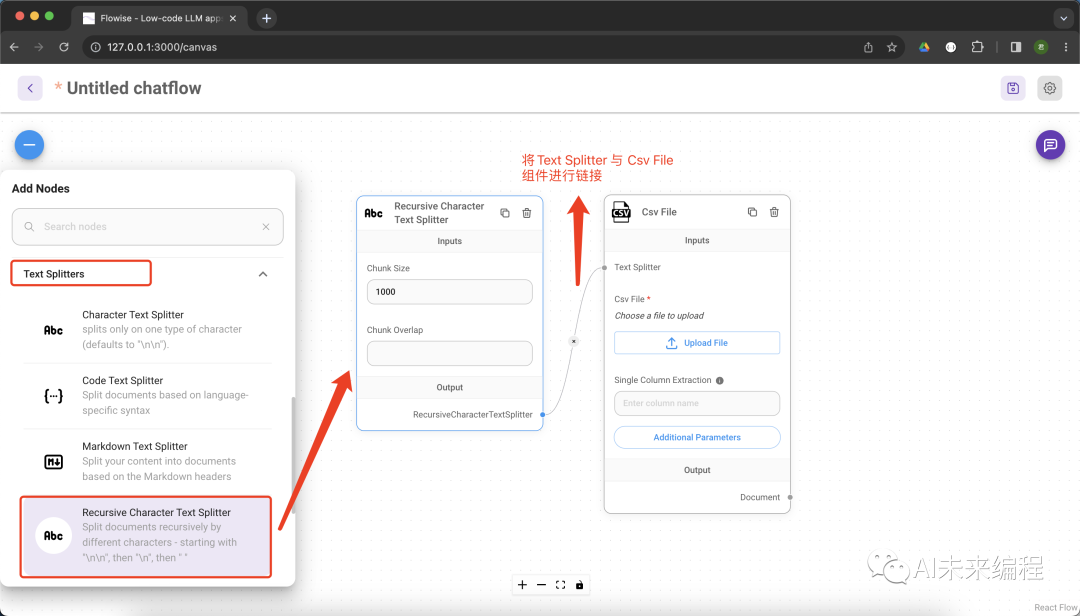Screen dimensions: 1080x616
Task: Select Character Text Splitter from the list
Action: [147, 330]
